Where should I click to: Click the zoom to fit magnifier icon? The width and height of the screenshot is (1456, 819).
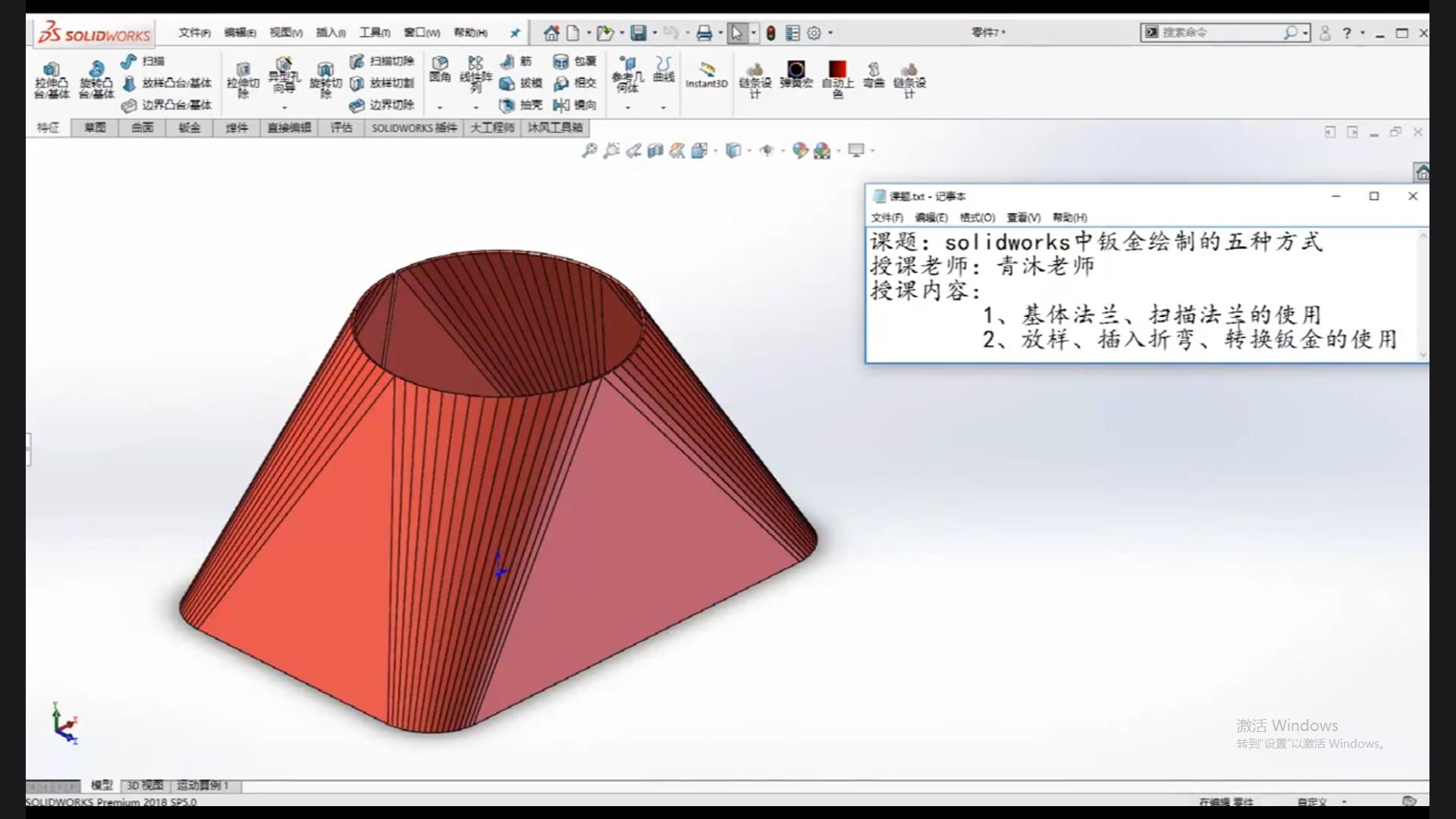(x=589, y=150)
